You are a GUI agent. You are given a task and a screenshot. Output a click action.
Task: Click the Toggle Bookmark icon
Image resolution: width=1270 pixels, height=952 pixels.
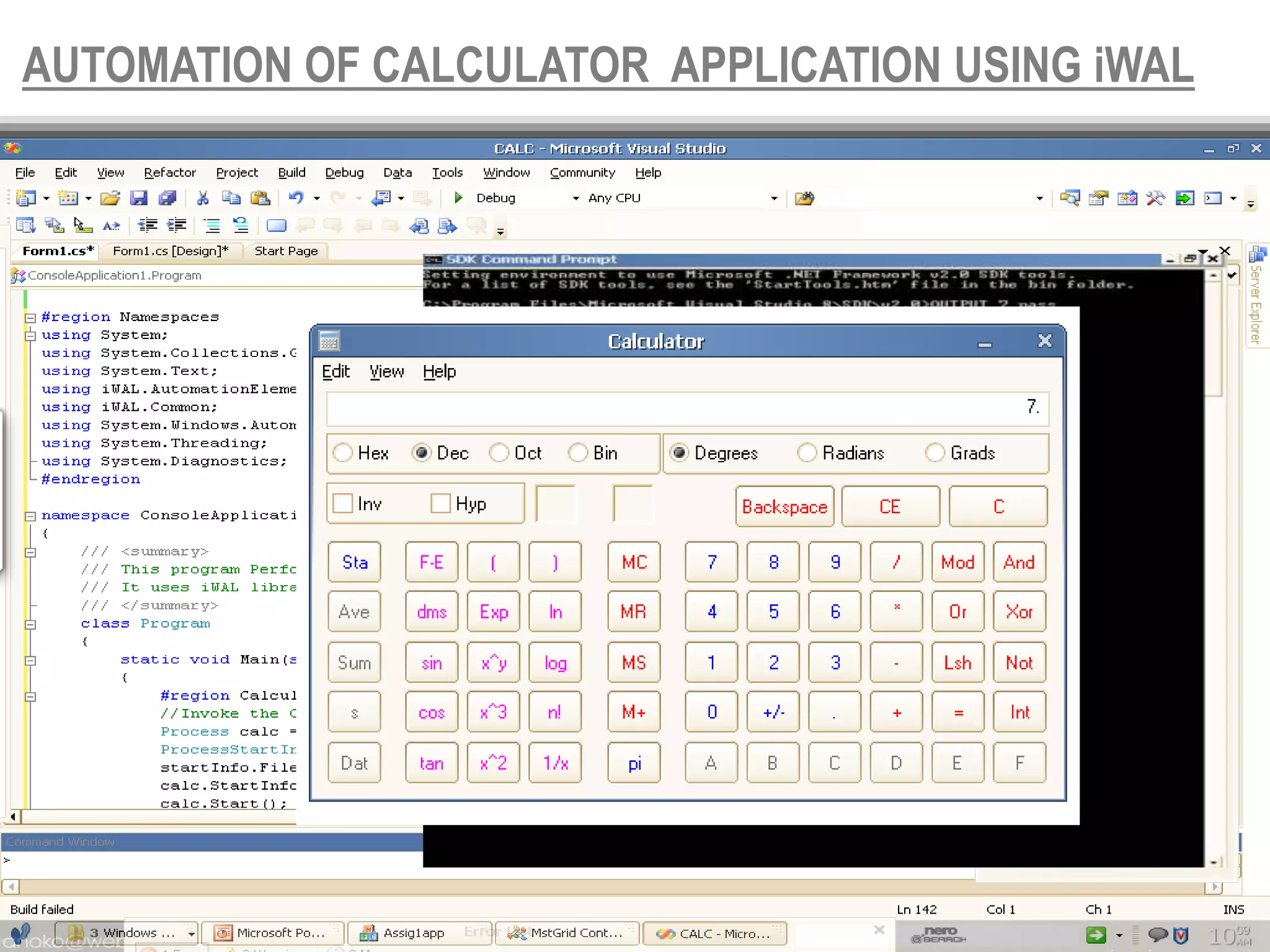pyautogui.click(x=277, y=226)
